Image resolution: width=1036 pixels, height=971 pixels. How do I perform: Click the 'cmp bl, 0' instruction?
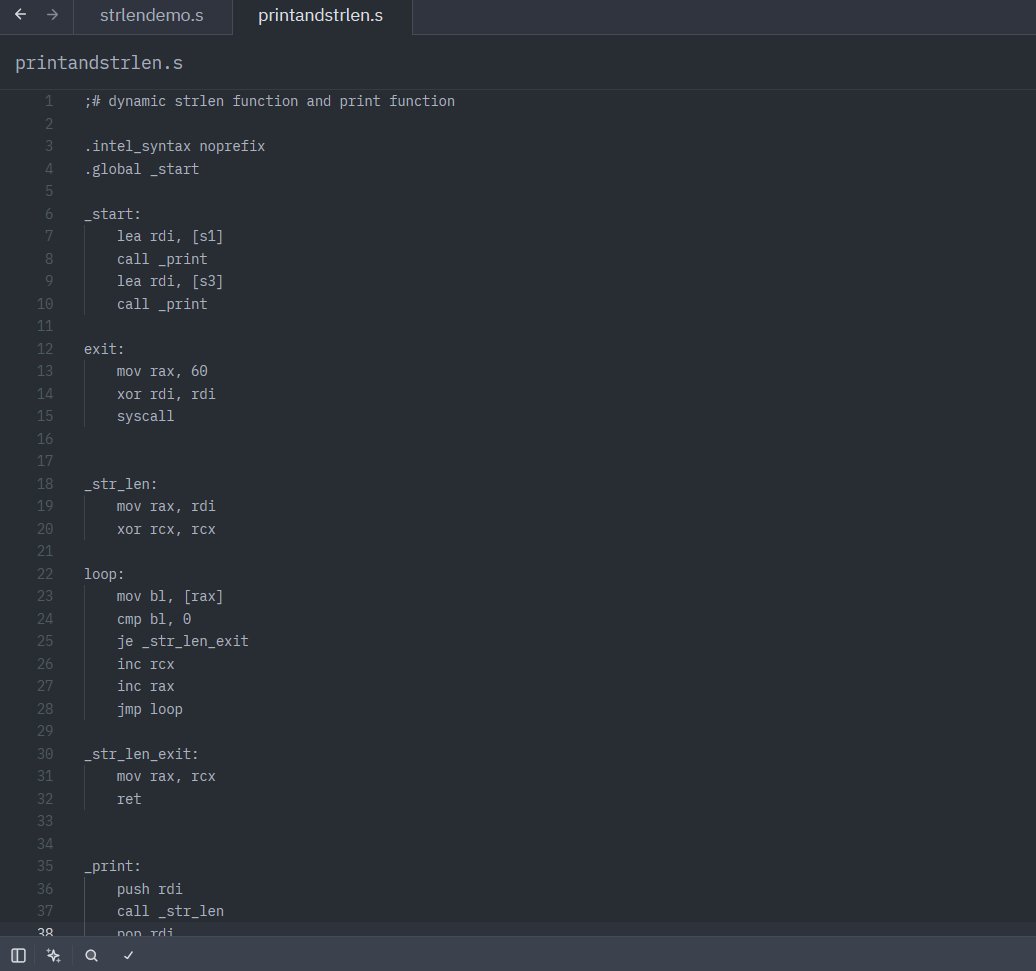[x=154, y=619]
